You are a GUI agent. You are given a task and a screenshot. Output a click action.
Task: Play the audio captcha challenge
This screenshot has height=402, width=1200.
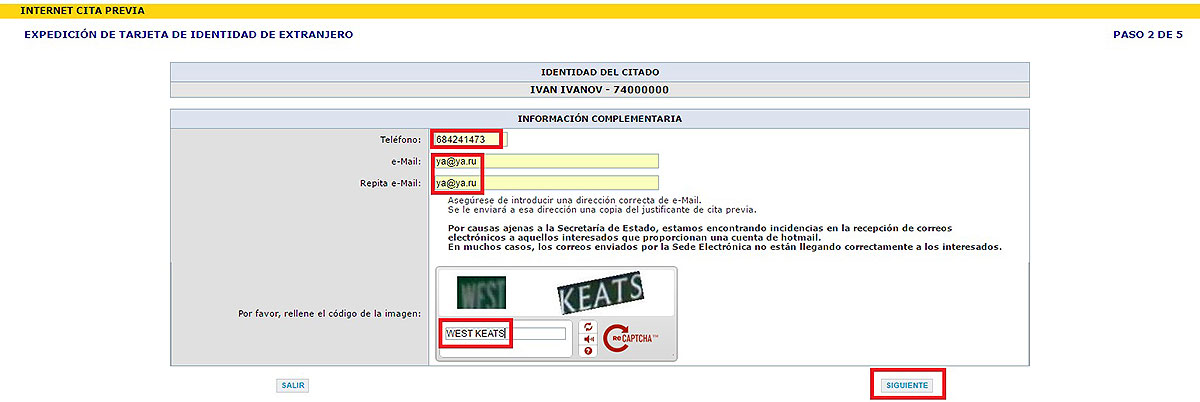coord(588,338)
